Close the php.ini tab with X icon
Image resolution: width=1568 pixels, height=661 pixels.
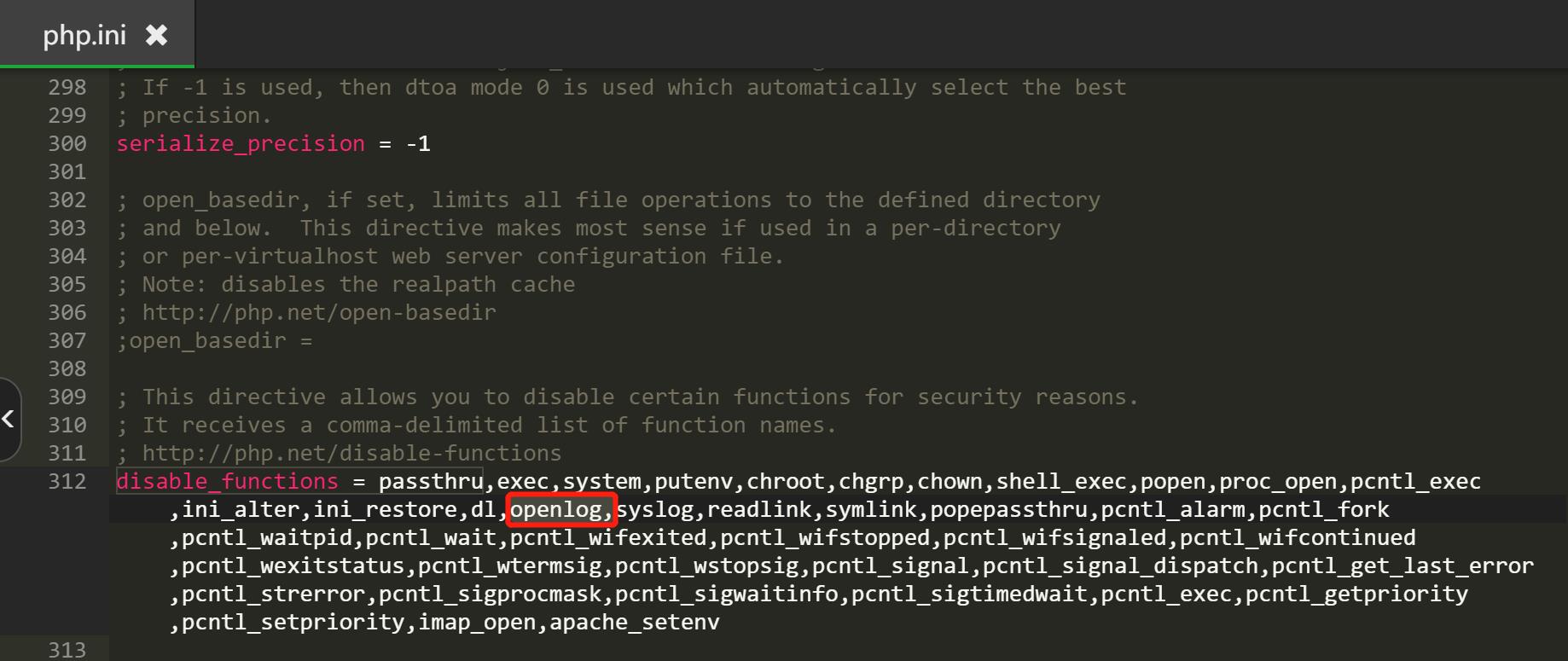(x=156, y=35)
